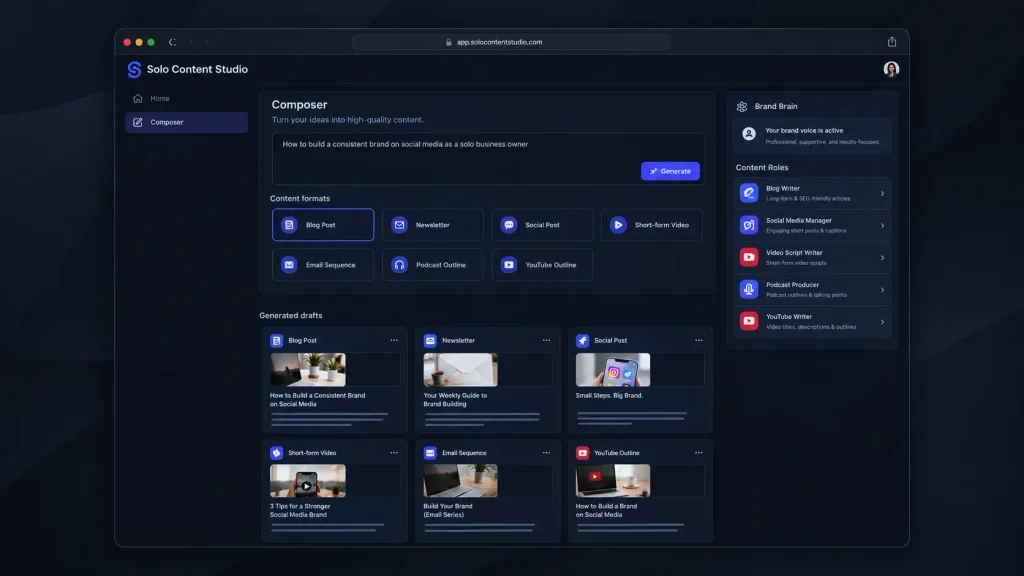Click the Generate button
This screenshot has width=1024, height=576.
click(x=670, y=171)
